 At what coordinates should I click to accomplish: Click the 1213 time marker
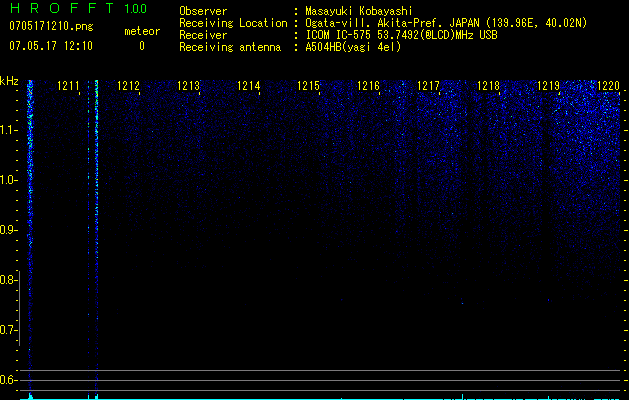point(188,85)
